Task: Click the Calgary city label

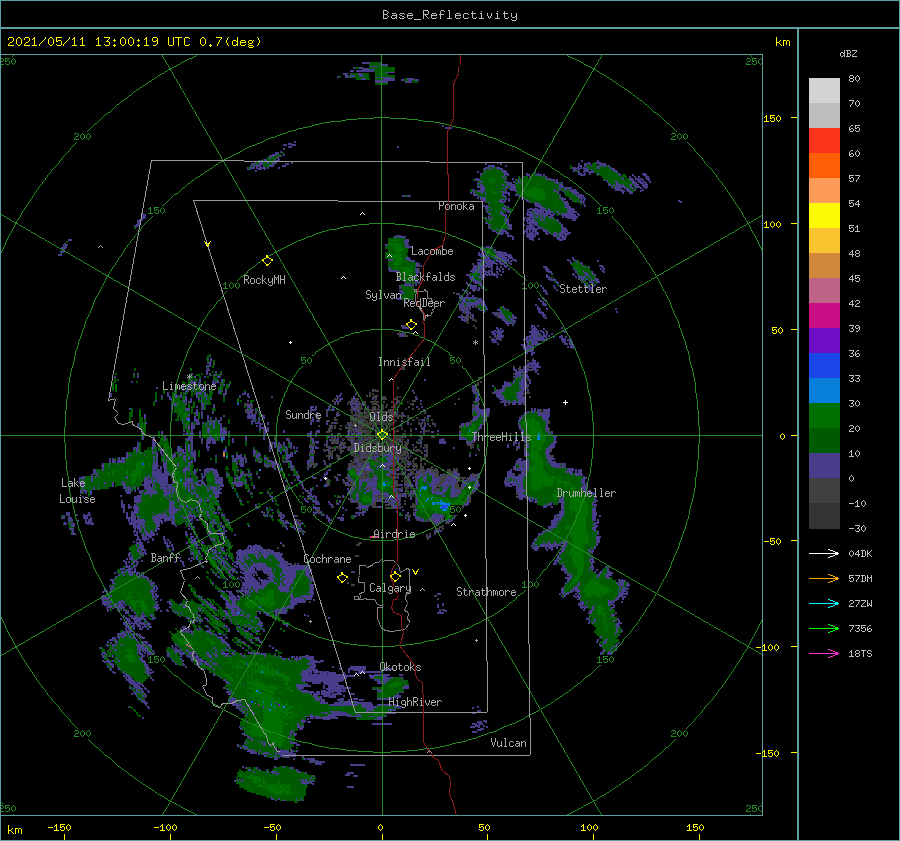Action: click(x=390, y=588)
